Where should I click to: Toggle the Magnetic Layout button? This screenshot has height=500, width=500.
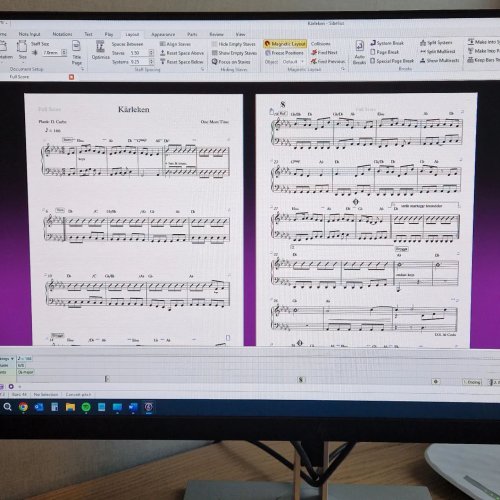(285, 44)
